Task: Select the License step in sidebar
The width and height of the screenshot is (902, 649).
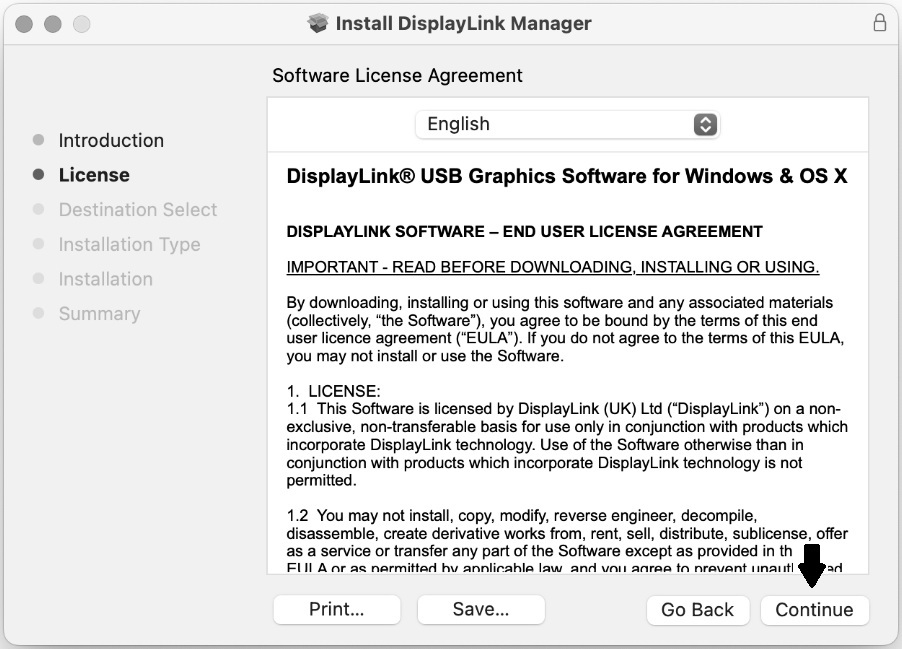Action: (x=94, y=175)
